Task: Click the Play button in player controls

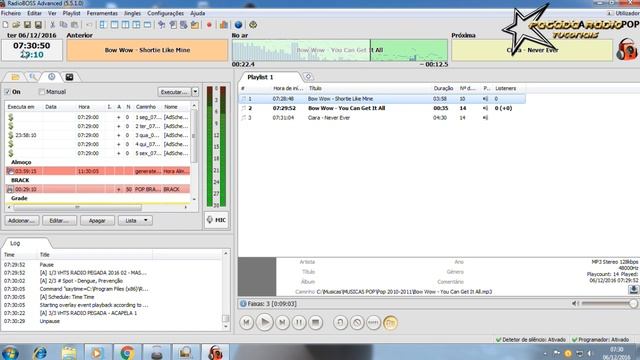Action: tap(264, 322)
